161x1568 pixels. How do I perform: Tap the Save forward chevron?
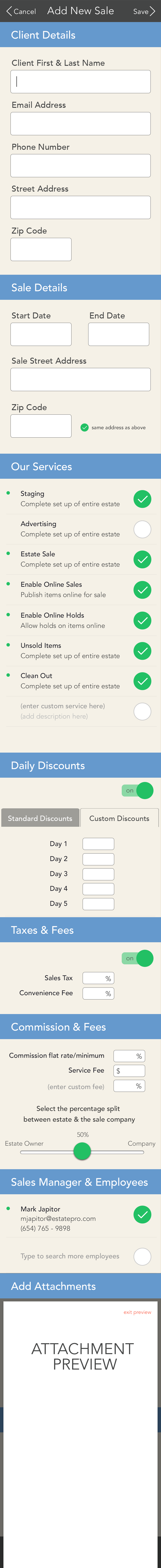(152, 11)
